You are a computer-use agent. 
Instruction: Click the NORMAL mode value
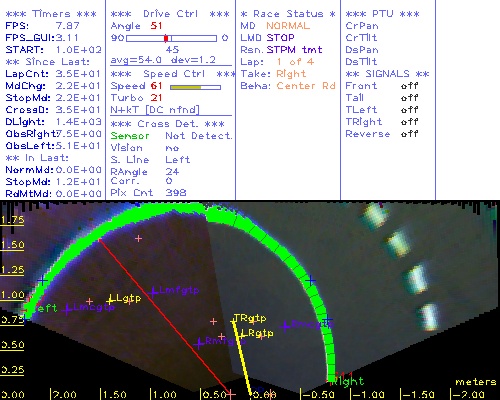click(288, 26)
